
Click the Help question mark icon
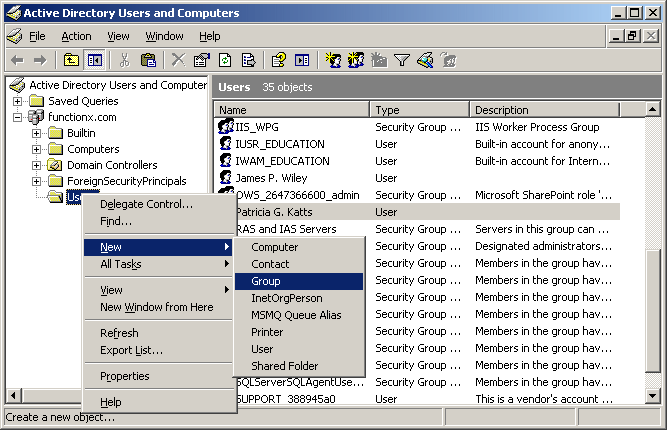tap(279, 60)
